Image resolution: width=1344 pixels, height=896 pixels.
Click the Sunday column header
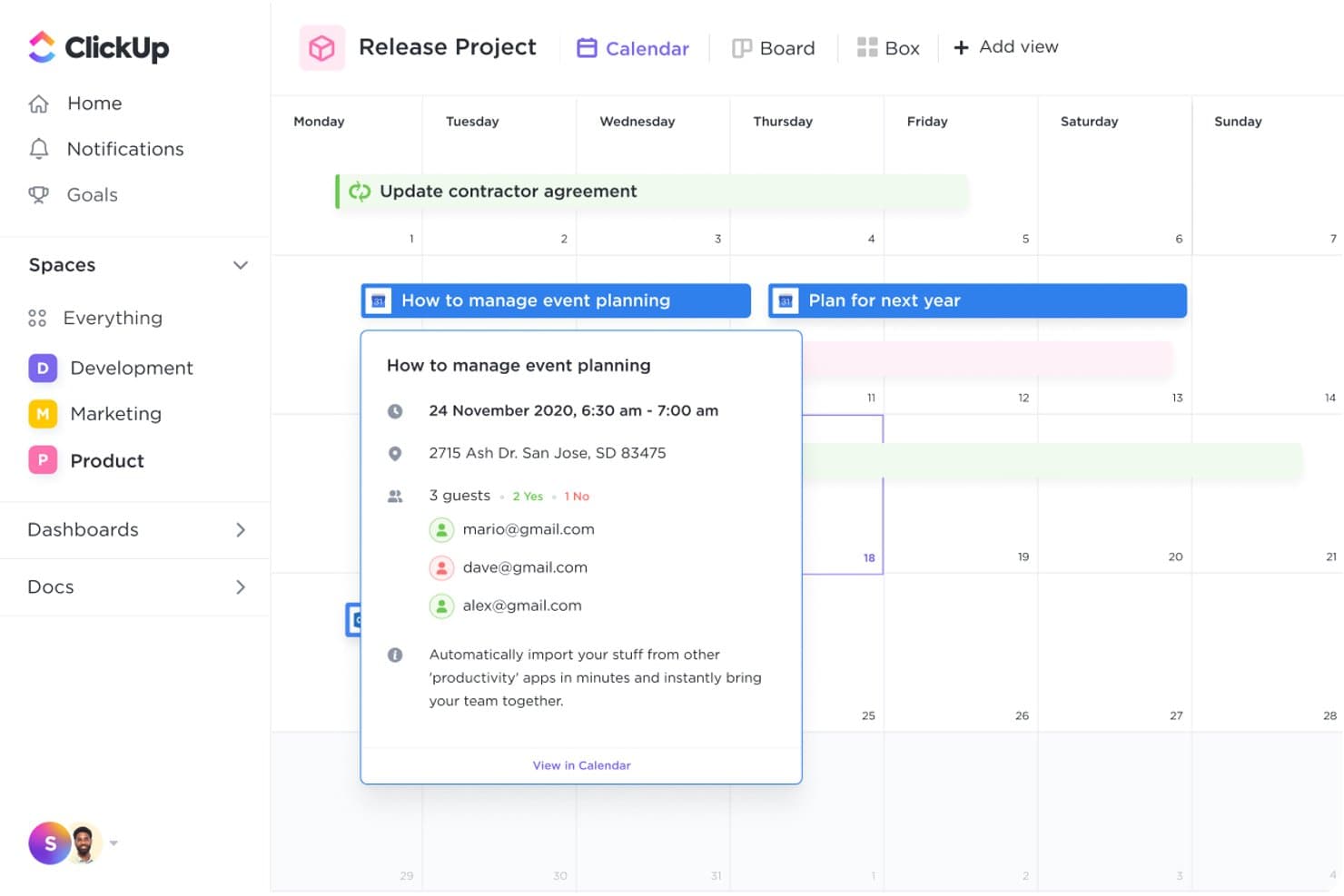(1238, 122)
